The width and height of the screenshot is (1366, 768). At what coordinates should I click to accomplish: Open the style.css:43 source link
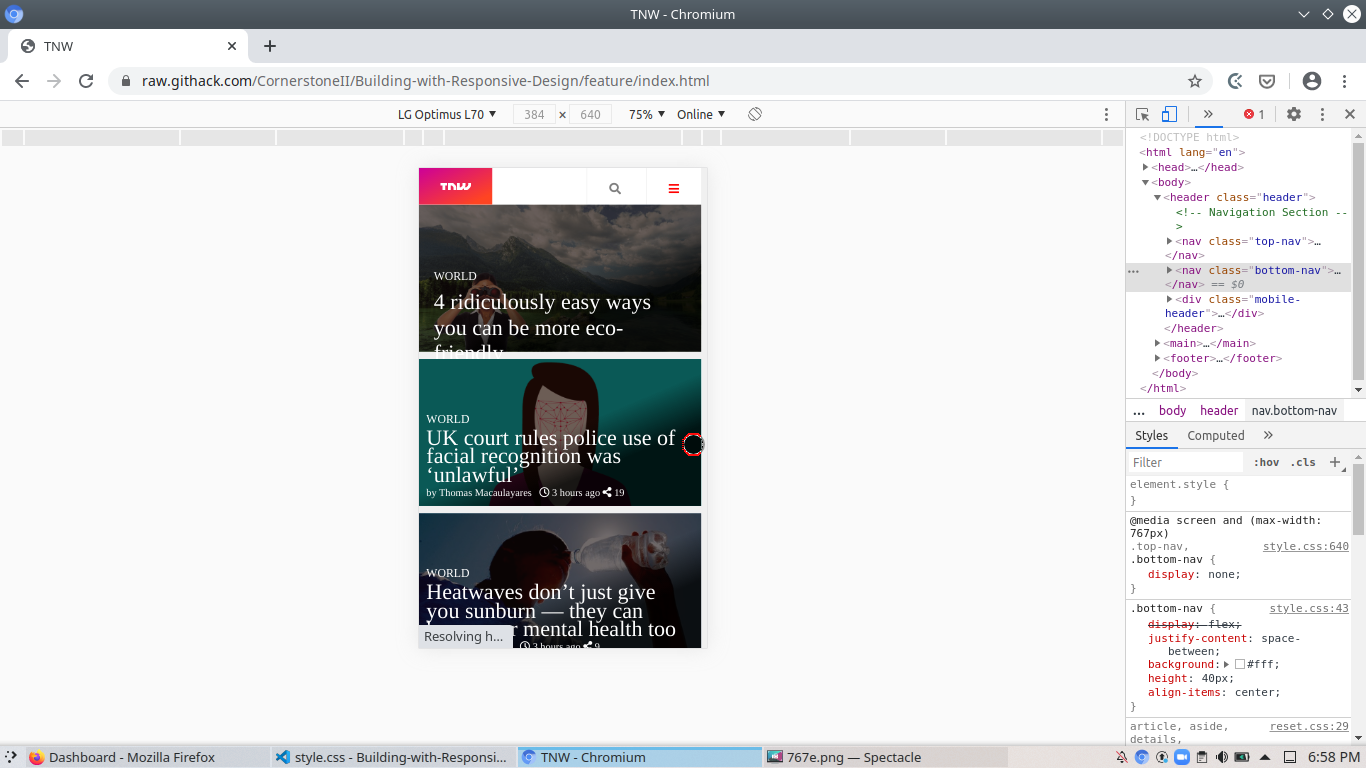point(1309,608)
